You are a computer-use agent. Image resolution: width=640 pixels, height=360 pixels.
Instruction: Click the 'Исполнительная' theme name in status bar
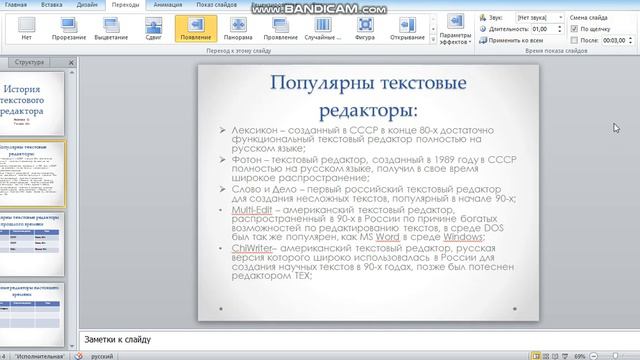pos(40,356)
